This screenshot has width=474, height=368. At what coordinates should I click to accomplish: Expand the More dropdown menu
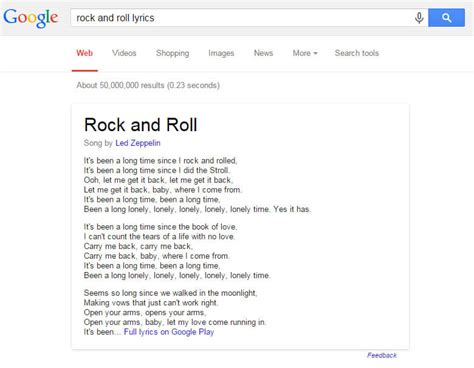[305, 53]
